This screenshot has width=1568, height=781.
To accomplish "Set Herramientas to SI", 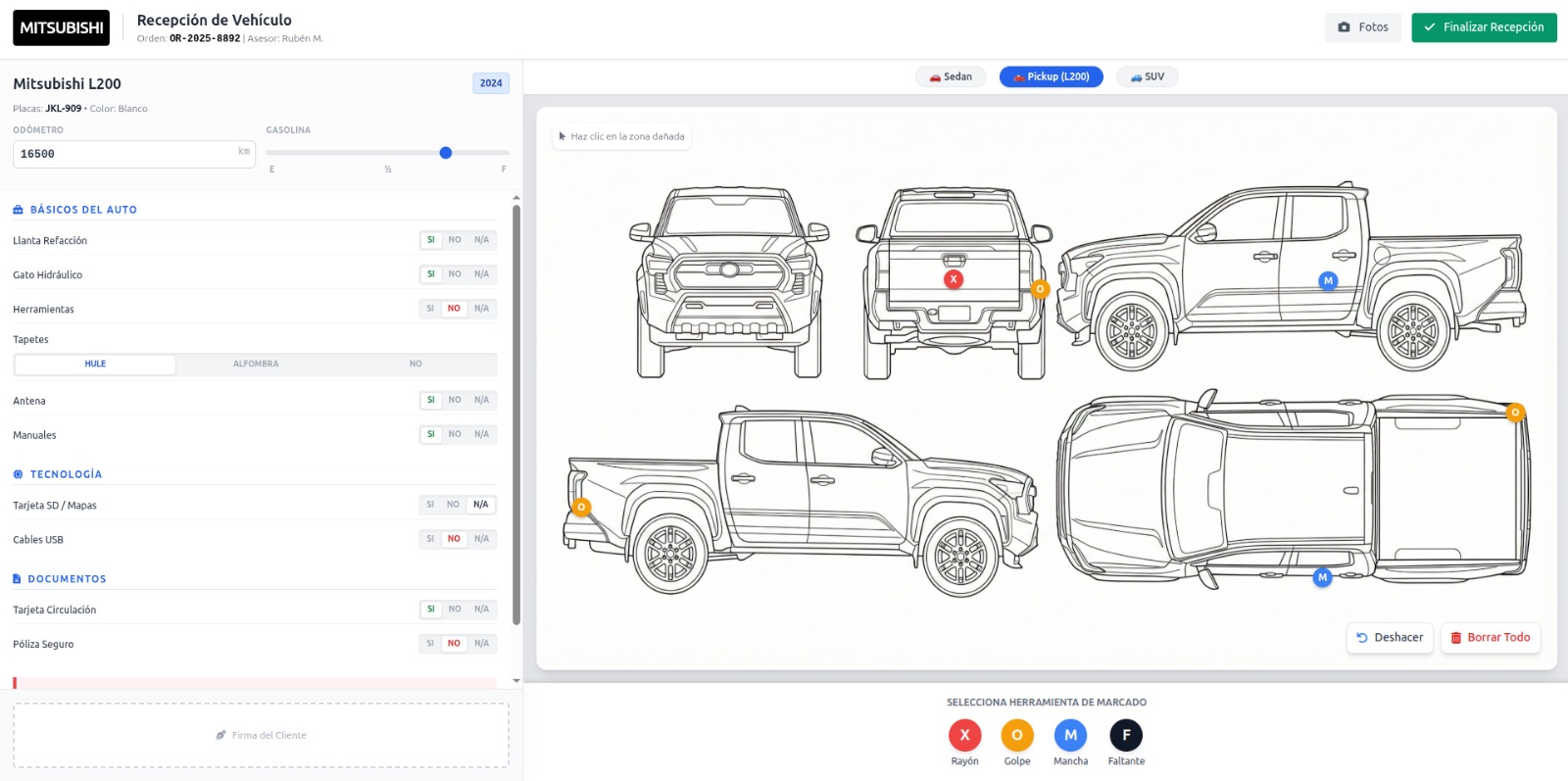I will (430, 309).
